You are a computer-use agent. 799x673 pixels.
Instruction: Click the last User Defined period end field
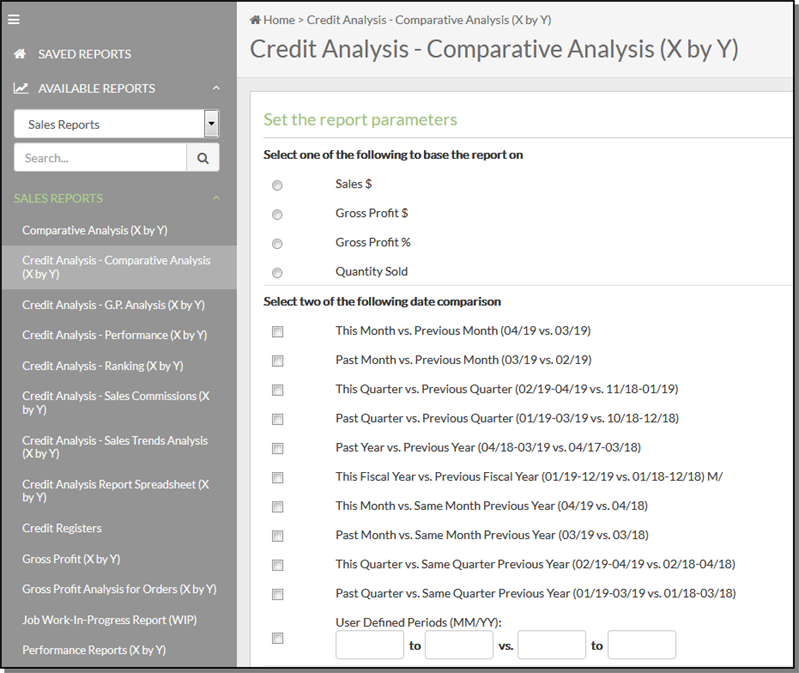coord(642,645)
